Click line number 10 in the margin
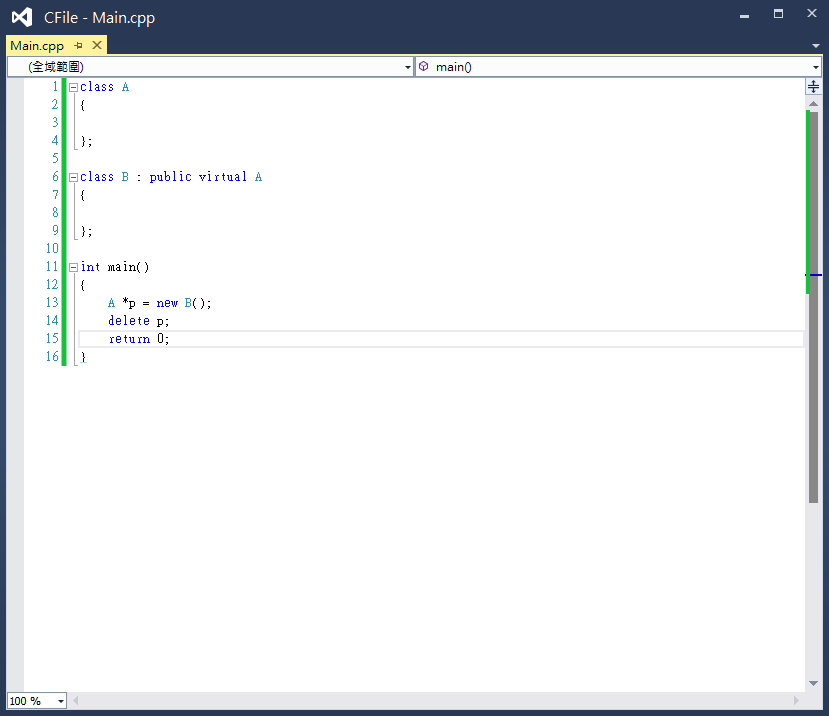The image size is (829, 716). click(52, 249)
